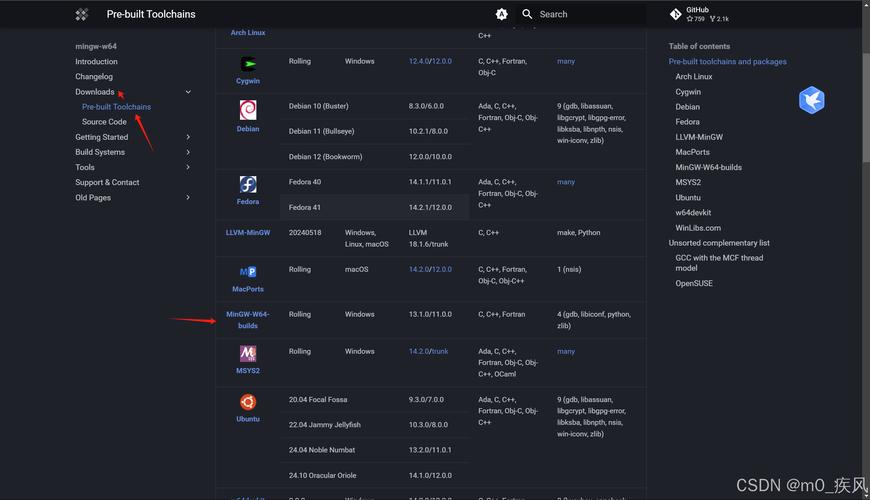Open the MacPorts text link in table

click(x=248, y=289)
